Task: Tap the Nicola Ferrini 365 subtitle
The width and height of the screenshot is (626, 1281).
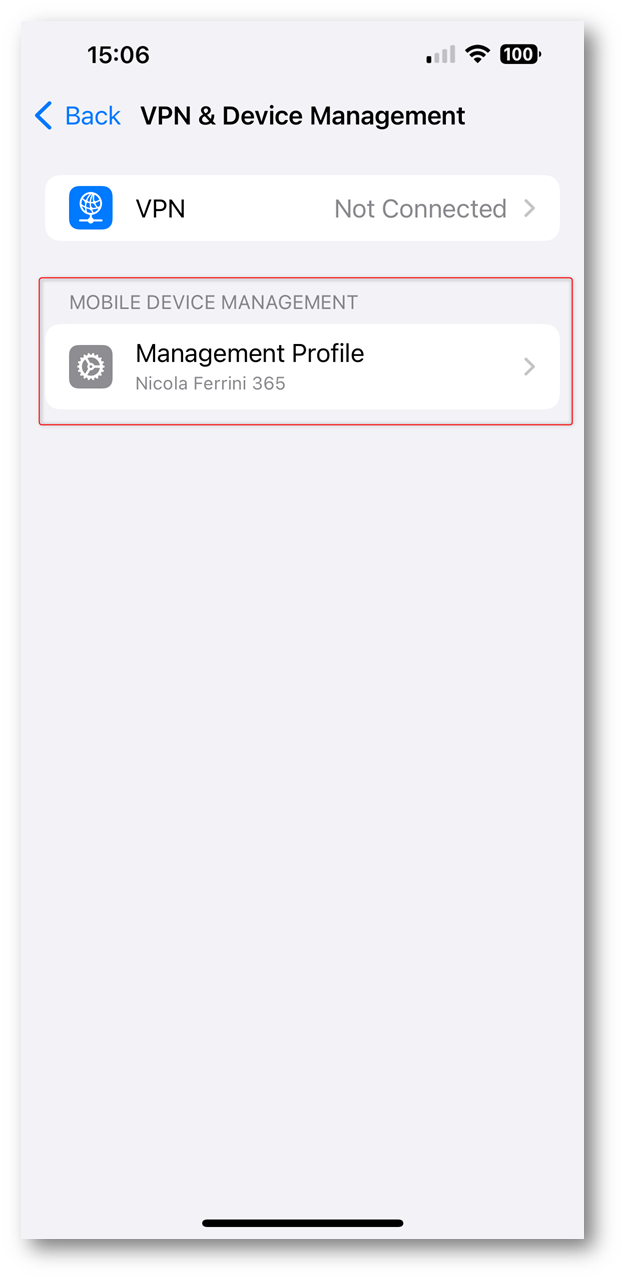Action: (210, 383)
